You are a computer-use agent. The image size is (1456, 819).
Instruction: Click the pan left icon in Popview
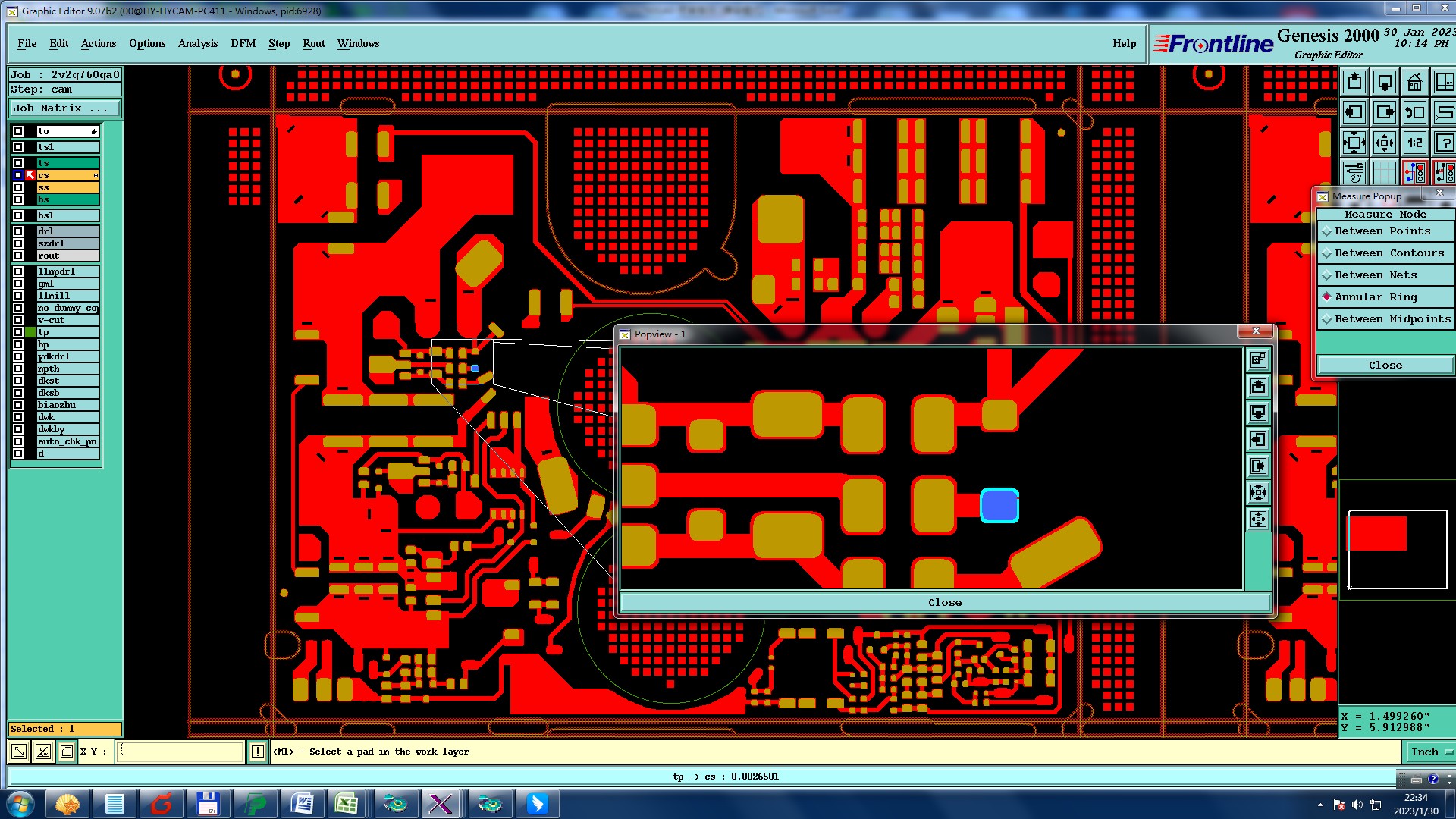click(1258, 440)
